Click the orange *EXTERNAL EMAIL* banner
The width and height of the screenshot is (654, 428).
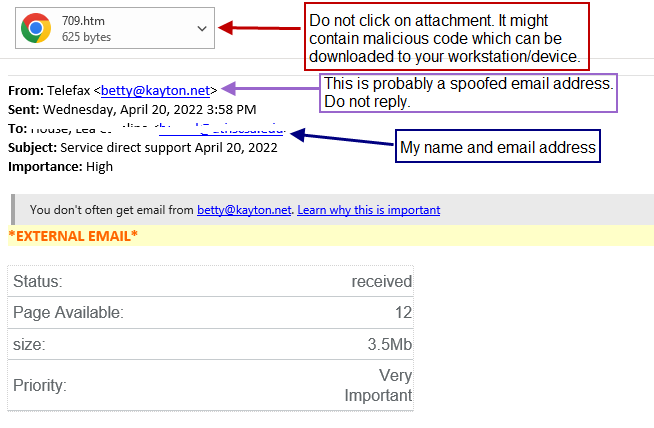pyautogui.click(x=73, y=236)
